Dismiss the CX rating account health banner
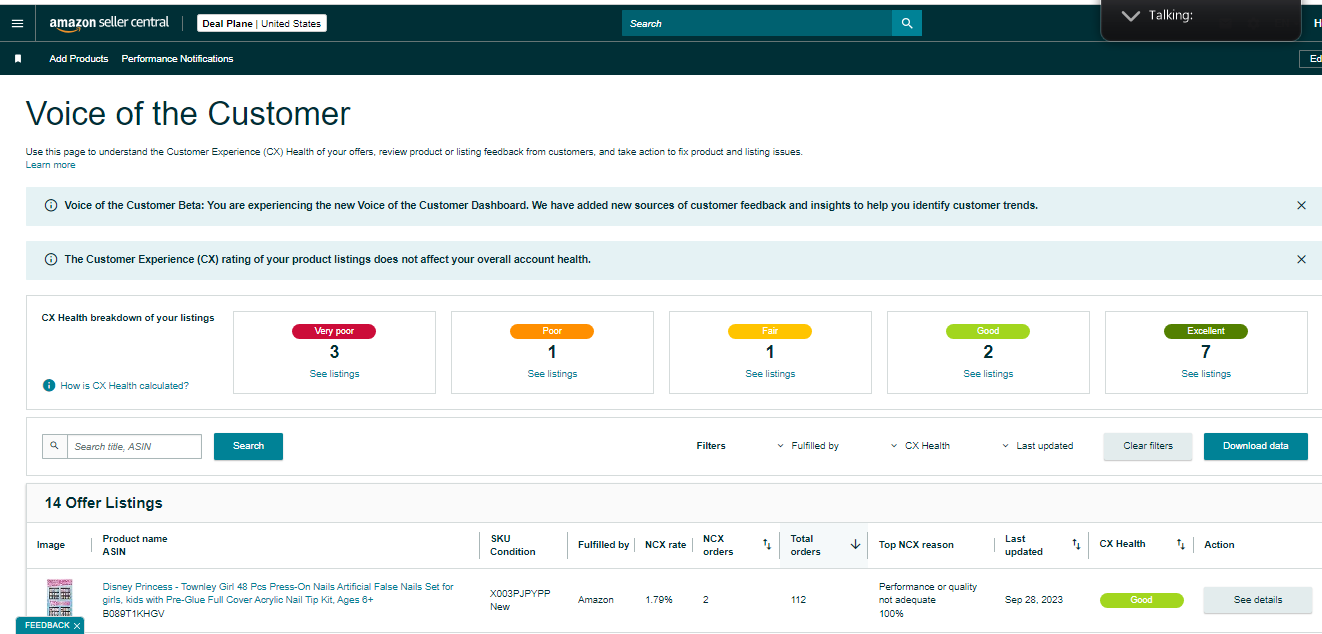 tap(1301, 259)
